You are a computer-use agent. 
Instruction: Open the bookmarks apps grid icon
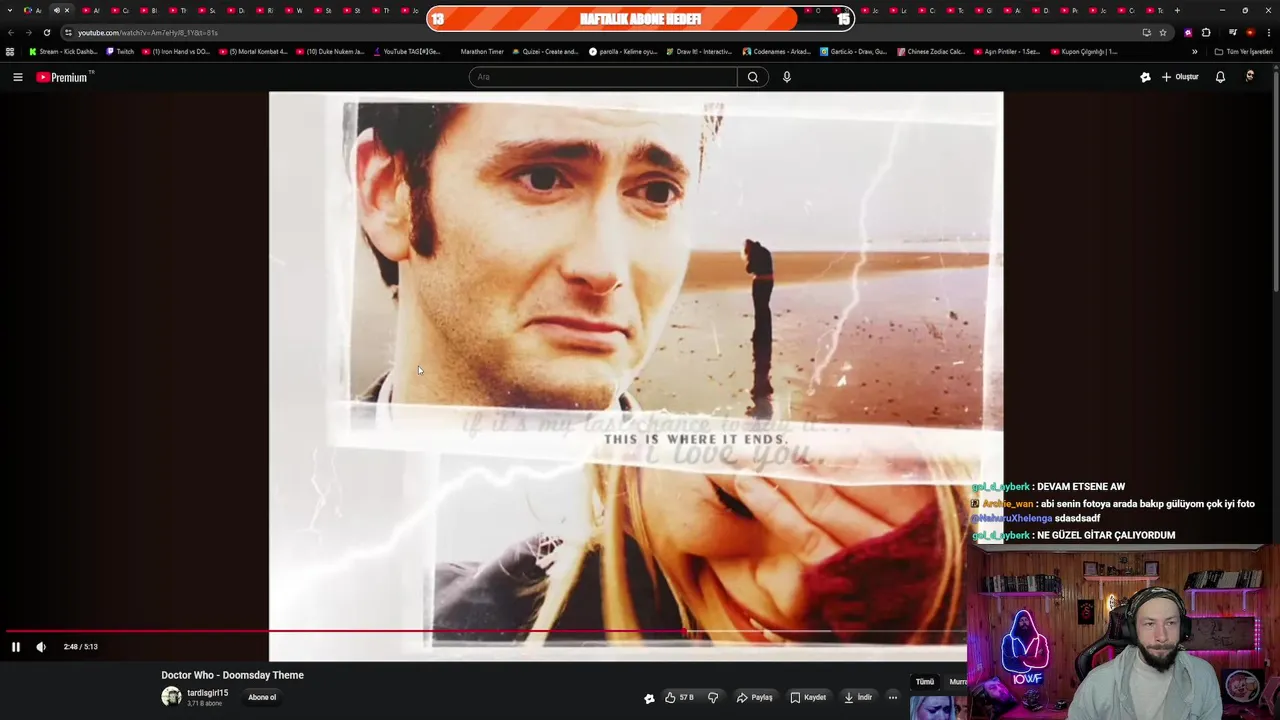point(10,52)
